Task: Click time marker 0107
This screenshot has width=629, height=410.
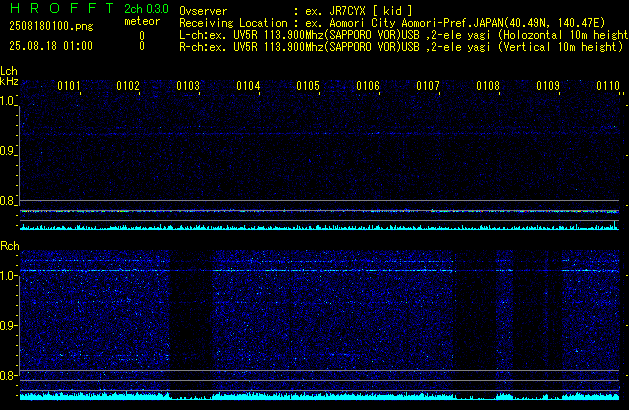Action: tap(428, 86)
